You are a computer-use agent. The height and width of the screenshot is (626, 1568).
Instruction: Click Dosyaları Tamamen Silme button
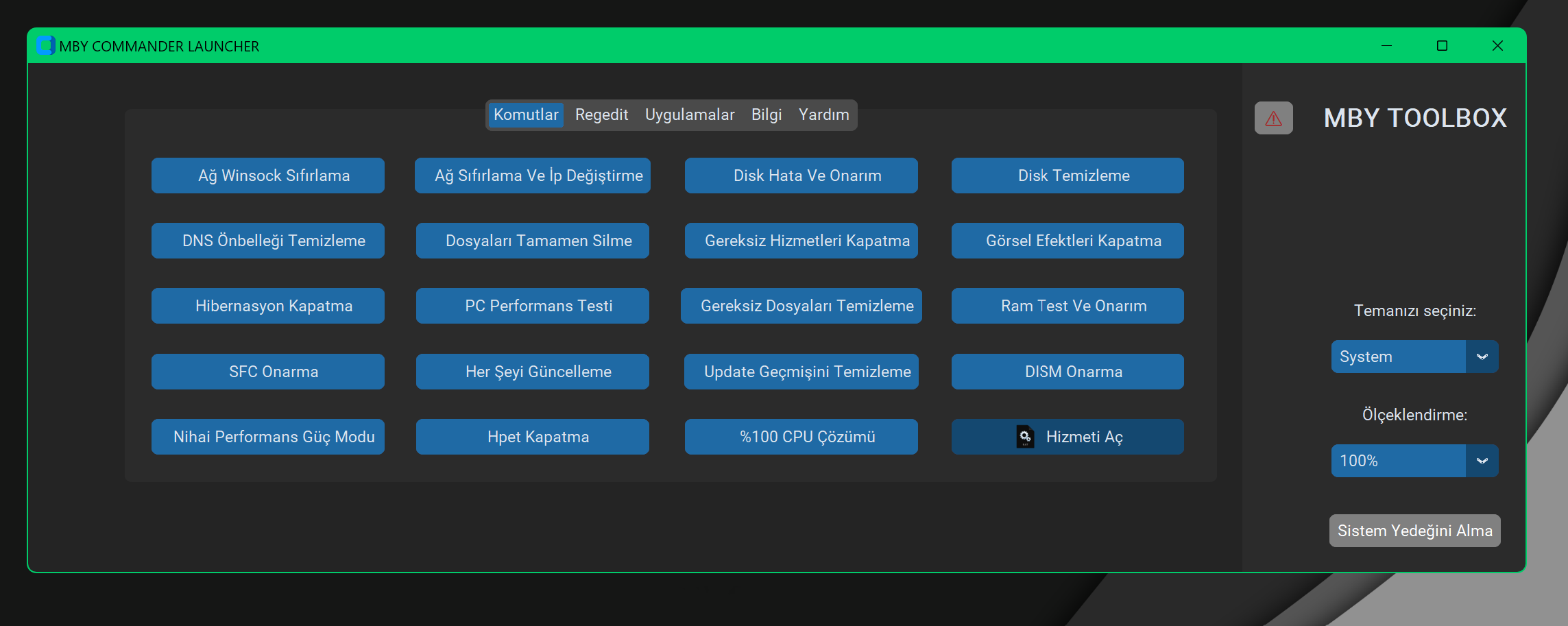pos(533,241)
